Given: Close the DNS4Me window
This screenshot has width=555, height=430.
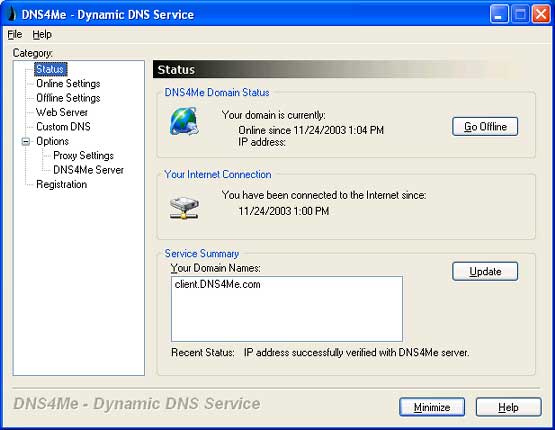Looking at the screenshot, I should pyautogui.click(x=542, y=15).
